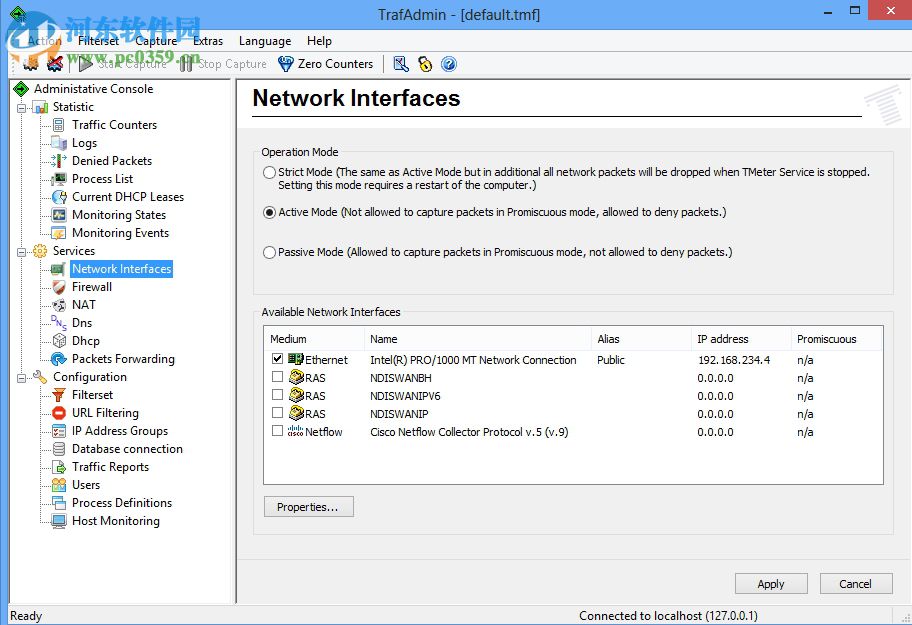Click the Process List monitor icon

click(x=59, y=179)
